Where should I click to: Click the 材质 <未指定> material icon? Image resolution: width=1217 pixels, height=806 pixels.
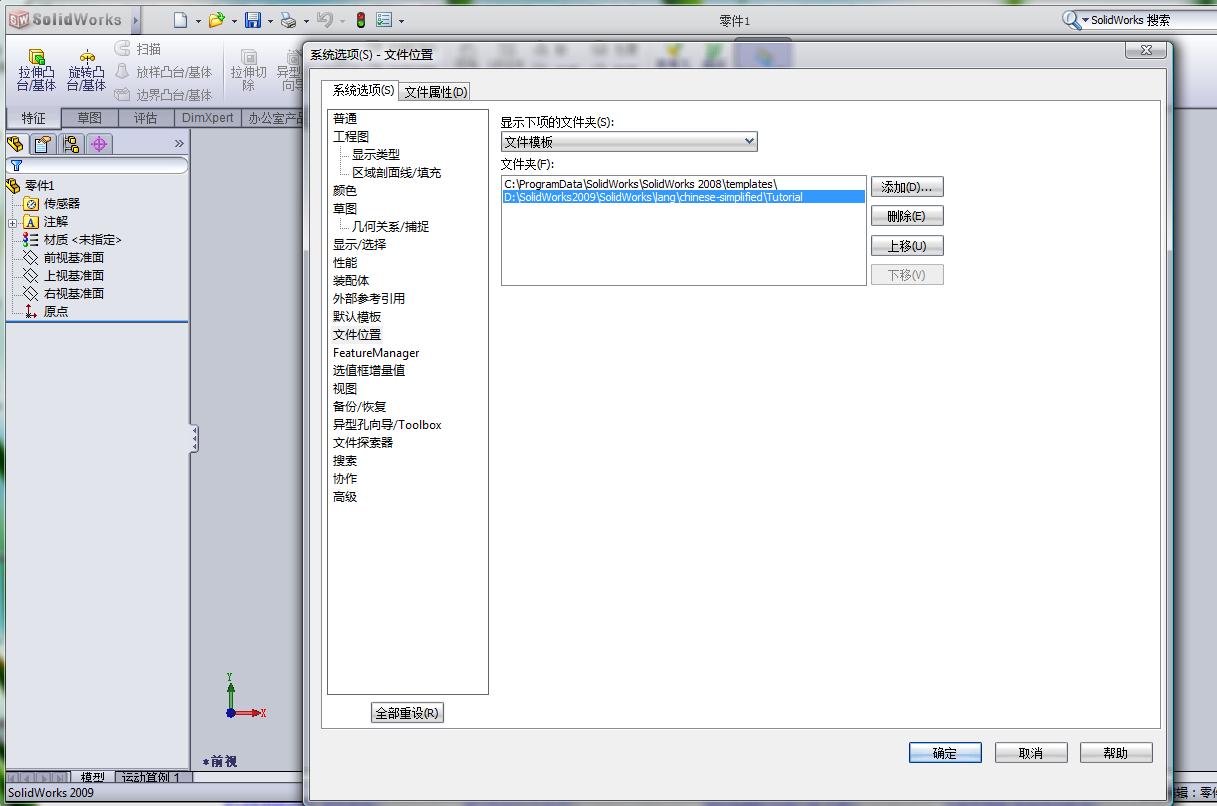(31, 239)
